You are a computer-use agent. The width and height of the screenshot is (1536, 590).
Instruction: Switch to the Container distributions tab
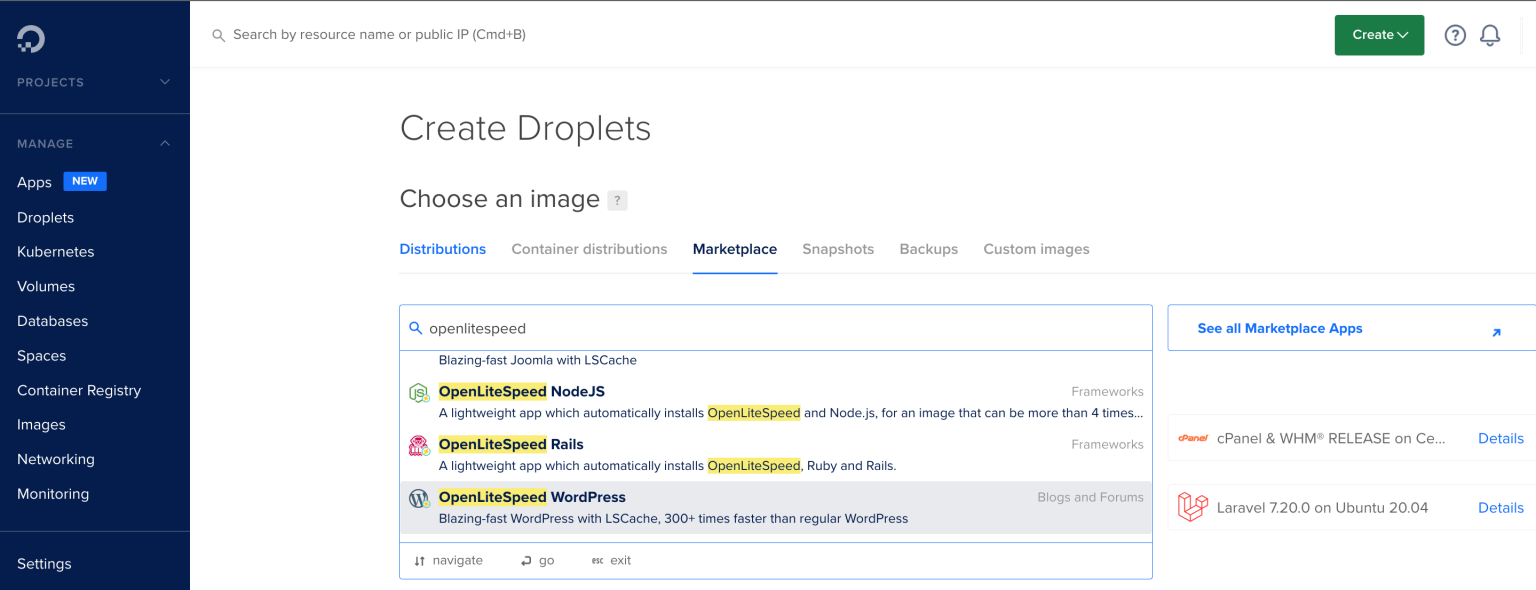pos(589,249)
